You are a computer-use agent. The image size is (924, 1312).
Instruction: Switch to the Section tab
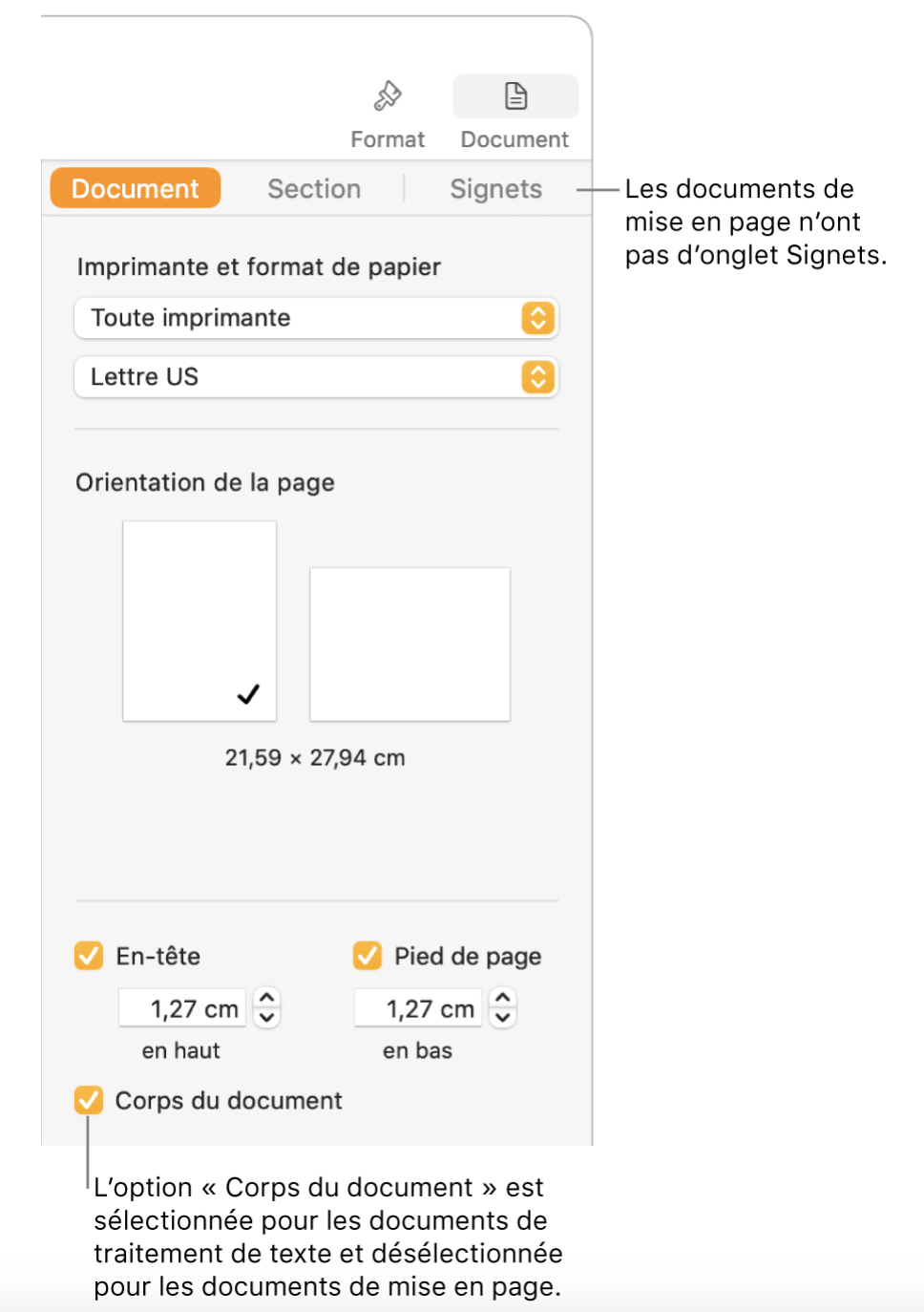pos(314,189)
